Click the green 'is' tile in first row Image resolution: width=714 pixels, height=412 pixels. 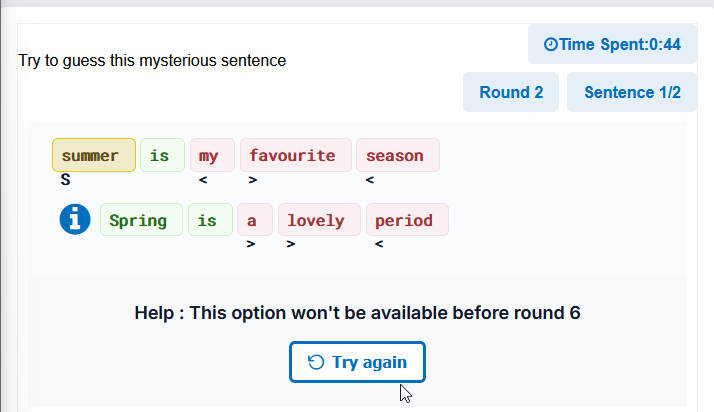(x=163, y=155)
